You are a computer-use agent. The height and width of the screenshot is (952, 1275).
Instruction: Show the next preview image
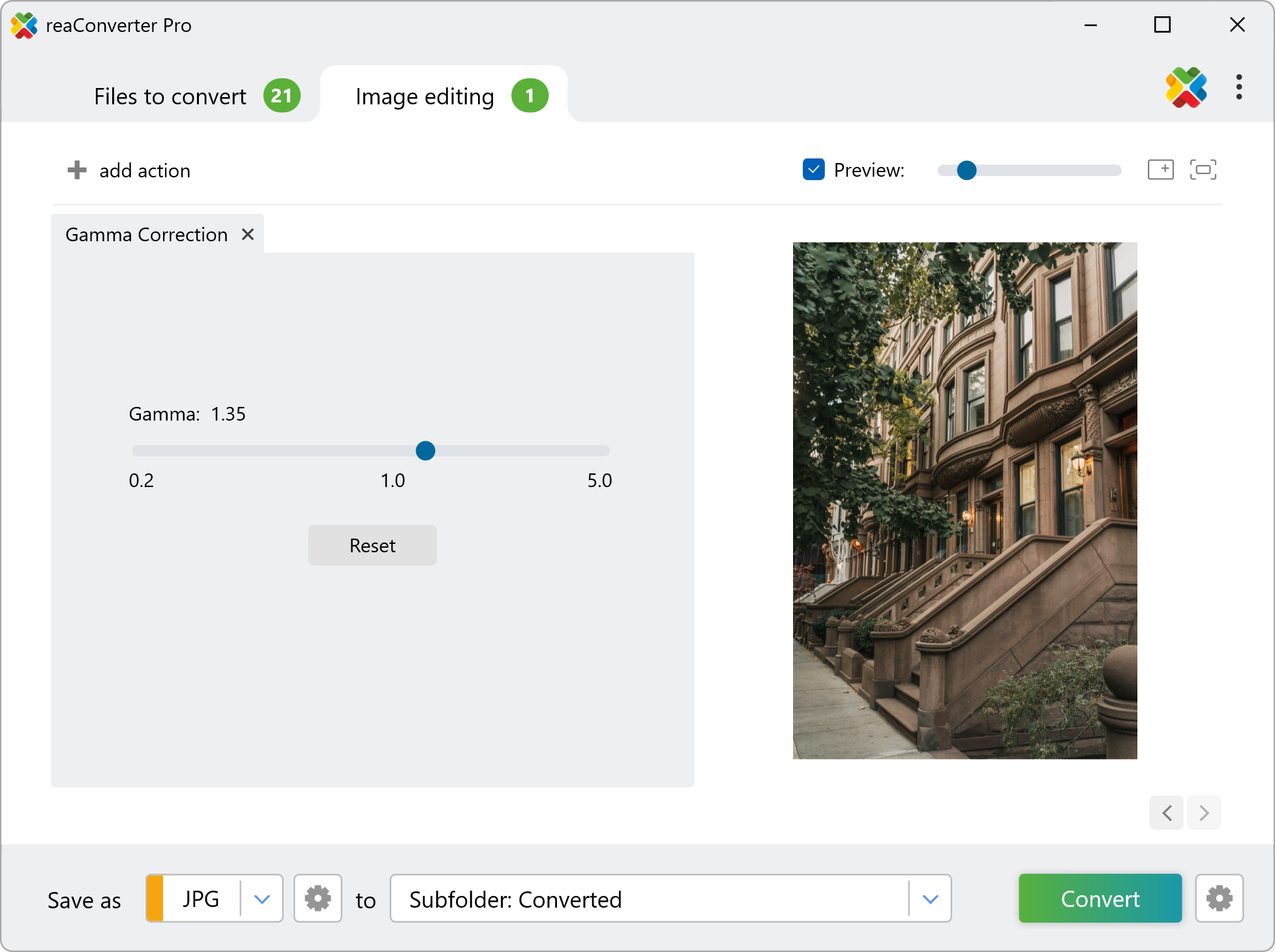tap(1204, 812)
